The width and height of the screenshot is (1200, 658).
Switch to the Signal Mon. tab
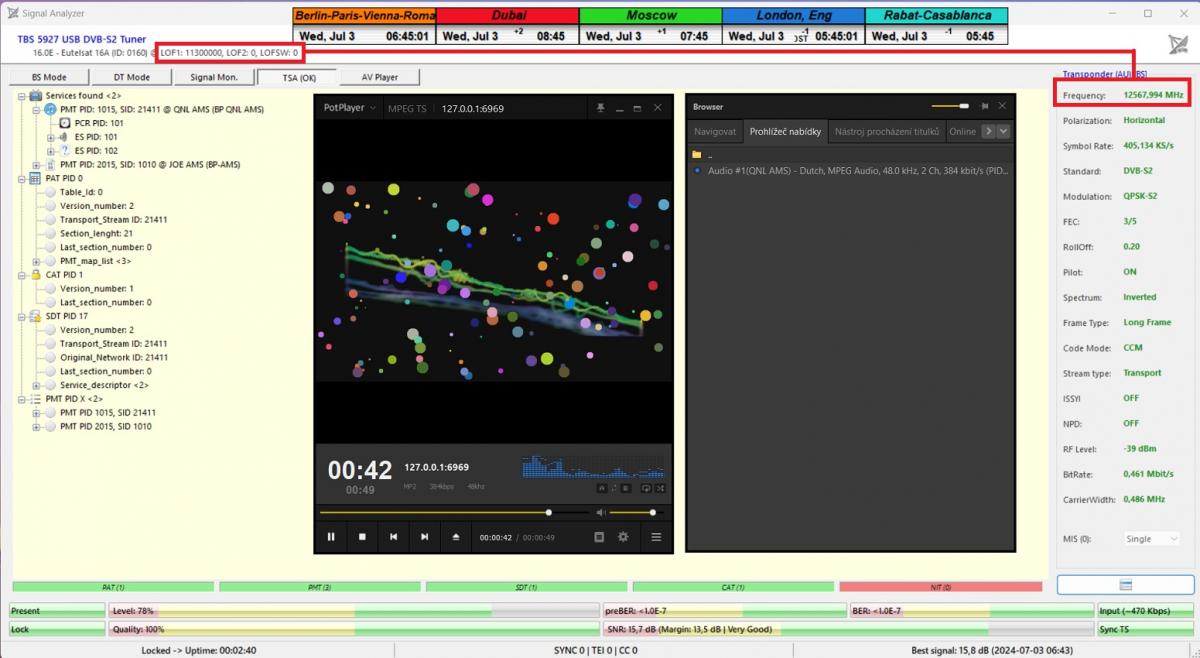pyautogui.click(x=214, y=77)
